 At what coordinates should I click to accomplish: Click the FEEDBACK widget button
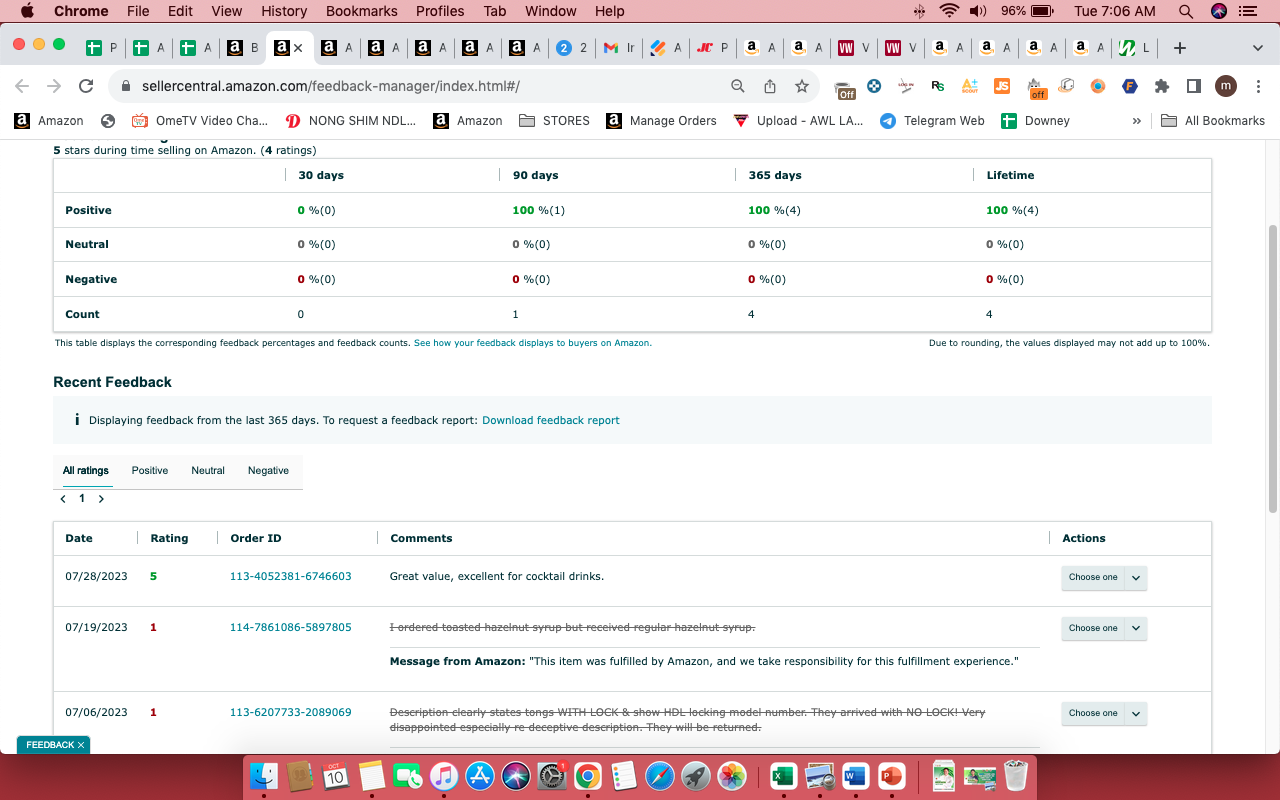(54, 745)
